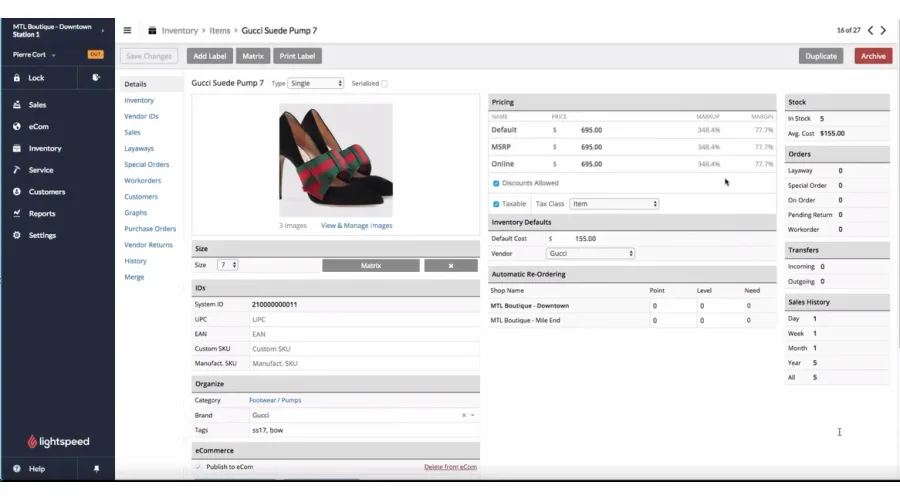The height and width of the screenshot is (500, 900).
Task: Click the Reports chart icon
Action: tap(17, 214)
